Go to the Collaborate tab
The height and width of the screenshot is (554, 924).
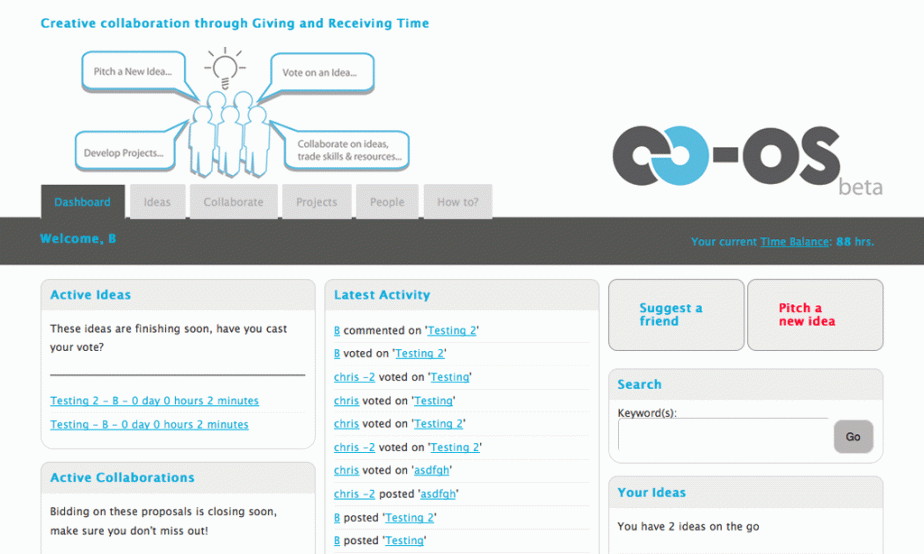[233, 202]
